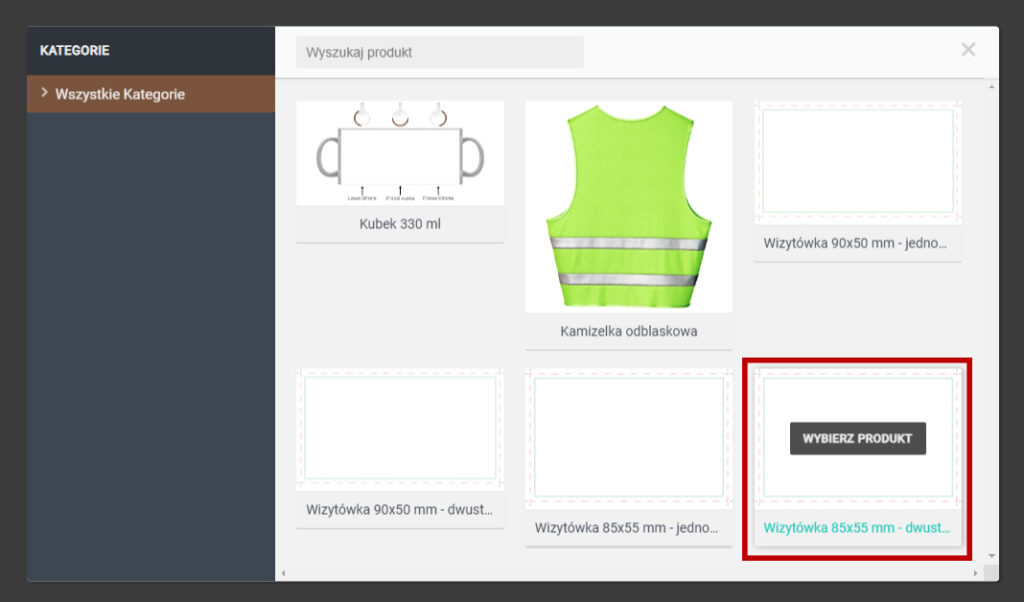
Task: Expand the chevron beside Wszystkie Kategorie
Action: (x=44, y=94)
